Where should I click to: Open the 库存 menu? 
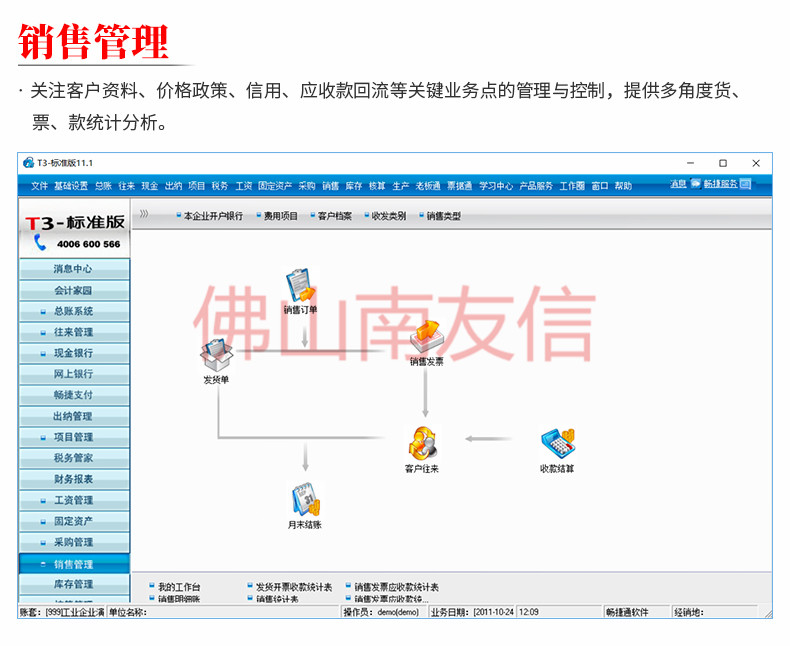354,186
